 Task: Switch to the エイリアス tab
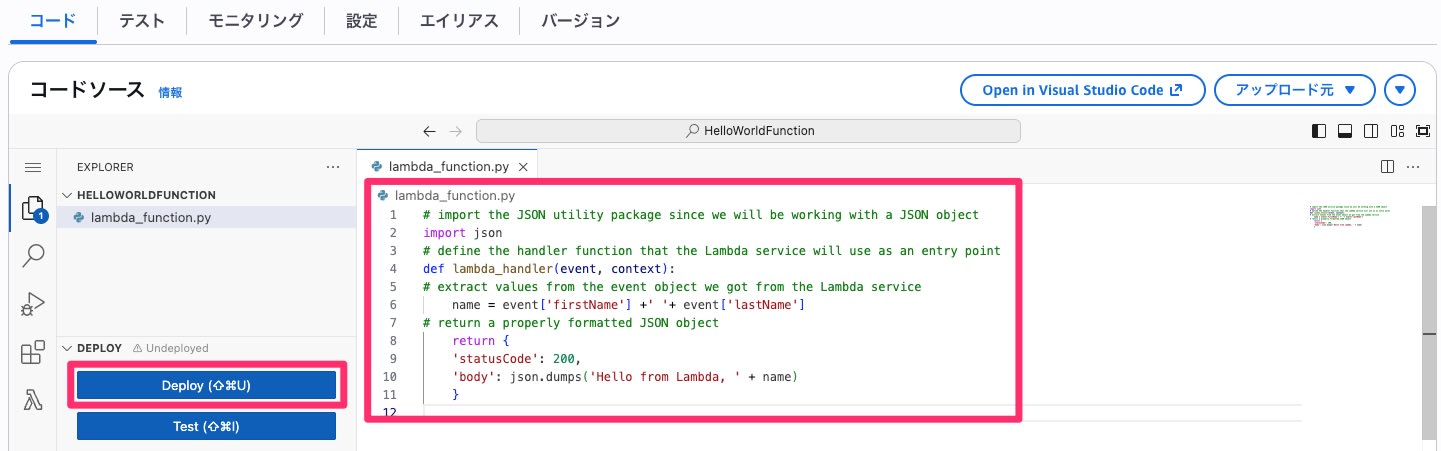459,20
